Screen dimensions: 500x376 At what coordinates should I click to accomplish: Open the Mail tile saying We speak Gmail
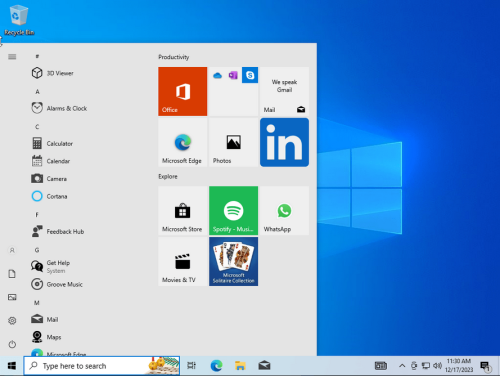pos(284,91)
